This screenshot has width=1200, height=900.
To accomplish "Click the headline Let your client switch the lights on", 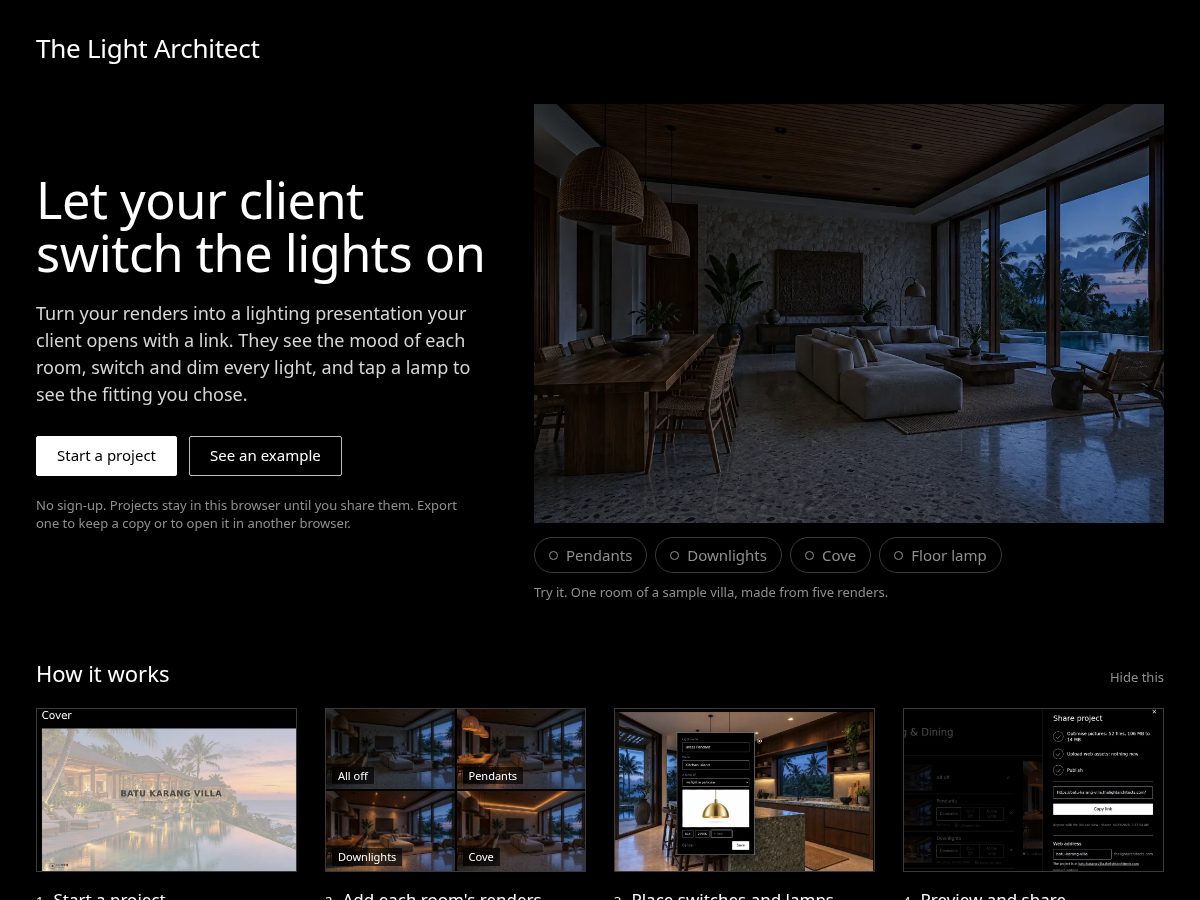I will [260, 227].
